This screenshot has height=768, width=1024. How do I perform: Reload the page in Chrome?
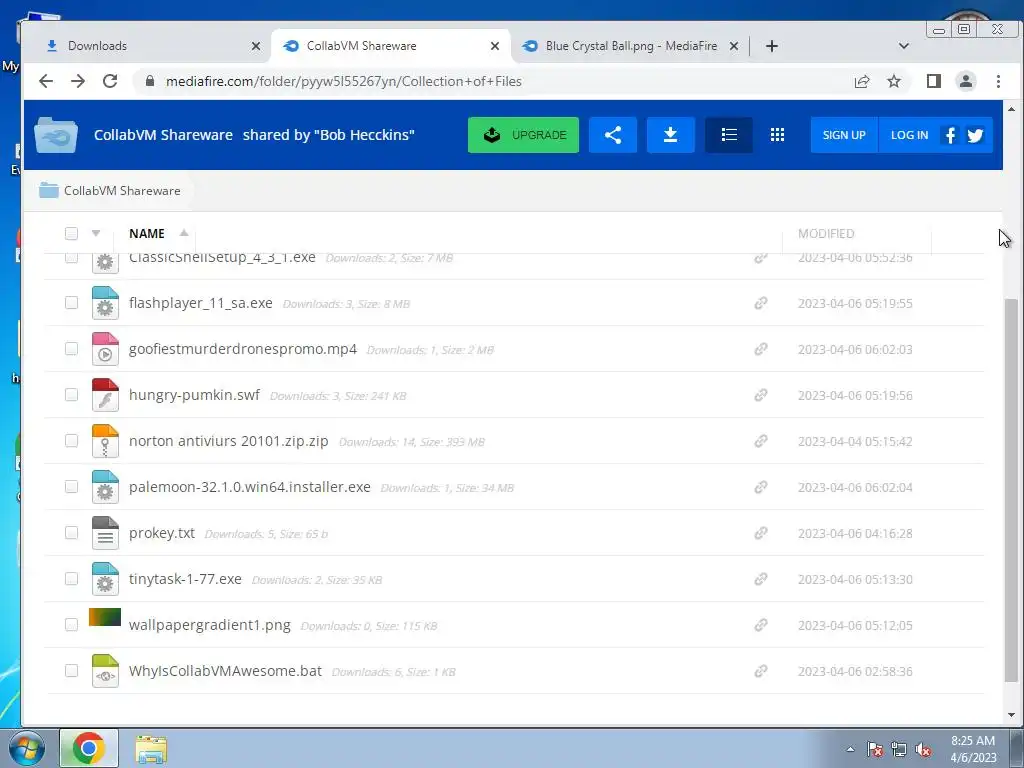(110, 81)
